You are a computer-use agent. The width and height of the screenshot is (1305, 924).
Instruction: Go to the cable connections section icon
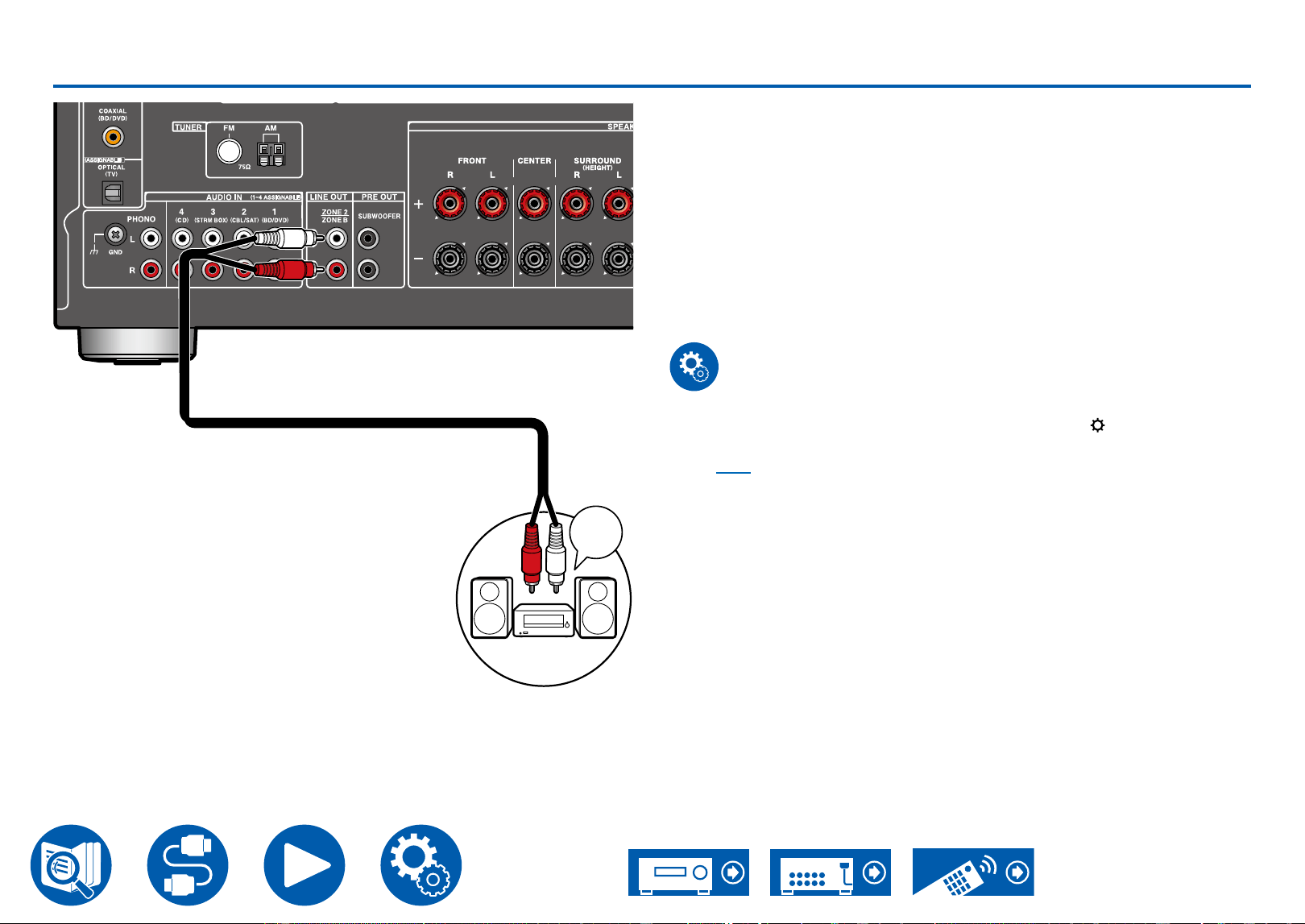(188, 864)
